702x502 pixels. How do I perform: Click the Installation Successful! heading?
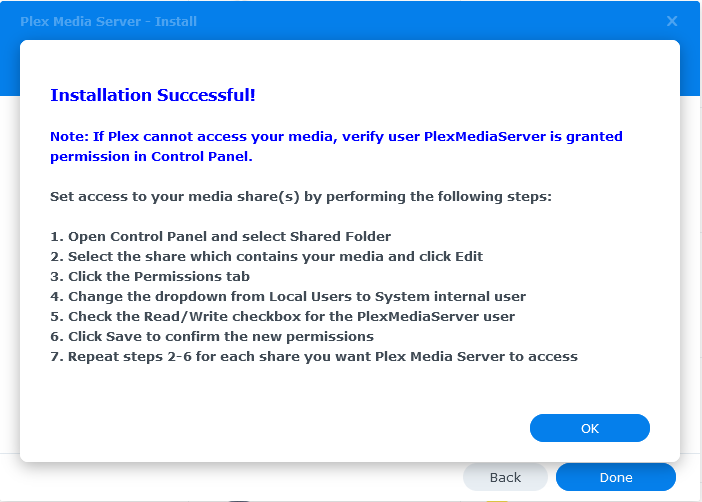pyautogui.click(x=152, y=96)
